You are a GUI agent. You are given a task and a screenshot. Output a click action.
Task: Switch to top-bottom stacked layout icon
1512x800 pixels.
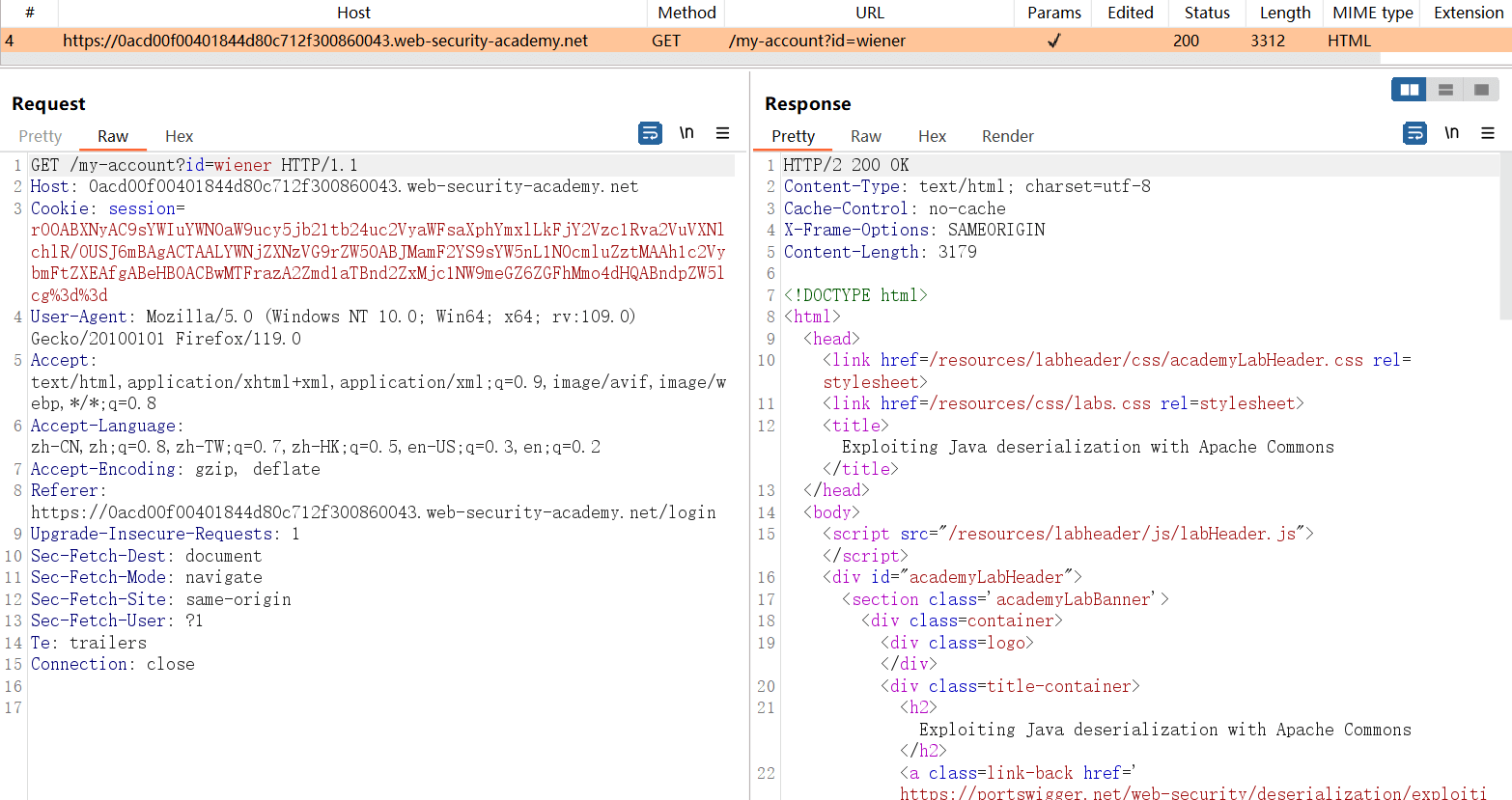(1445, 90)
